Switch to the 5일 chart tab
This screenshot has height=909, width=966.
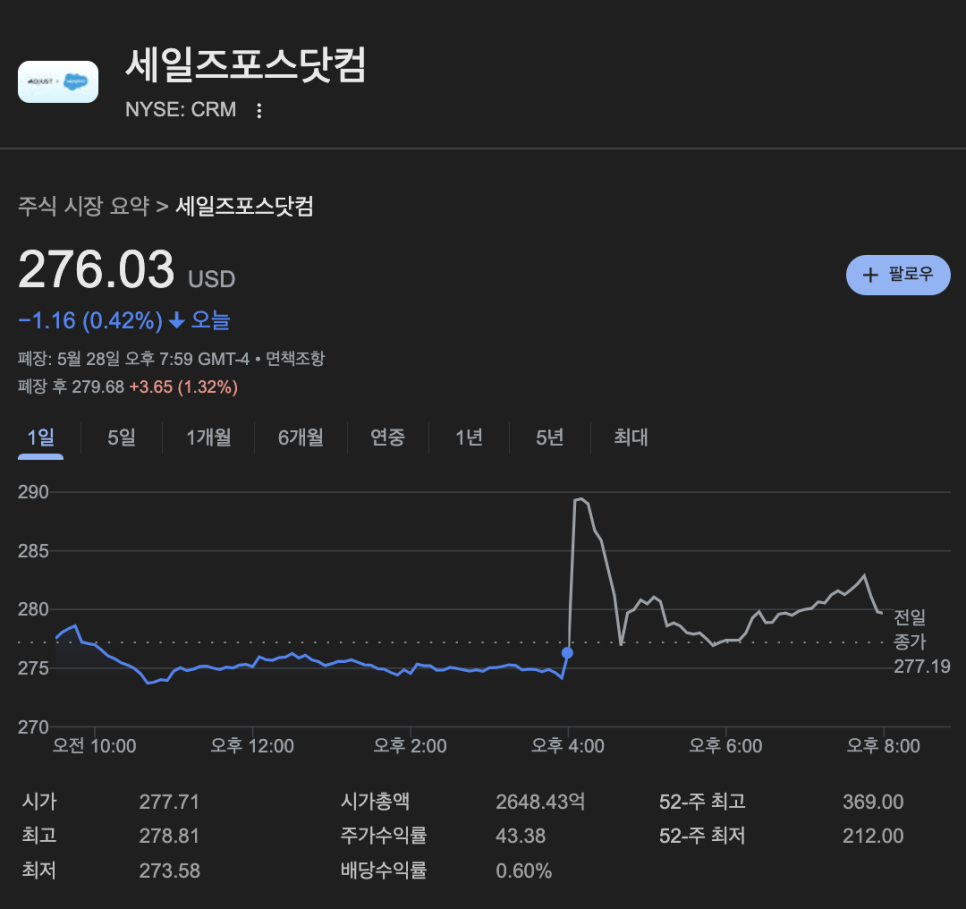point(121,438)
